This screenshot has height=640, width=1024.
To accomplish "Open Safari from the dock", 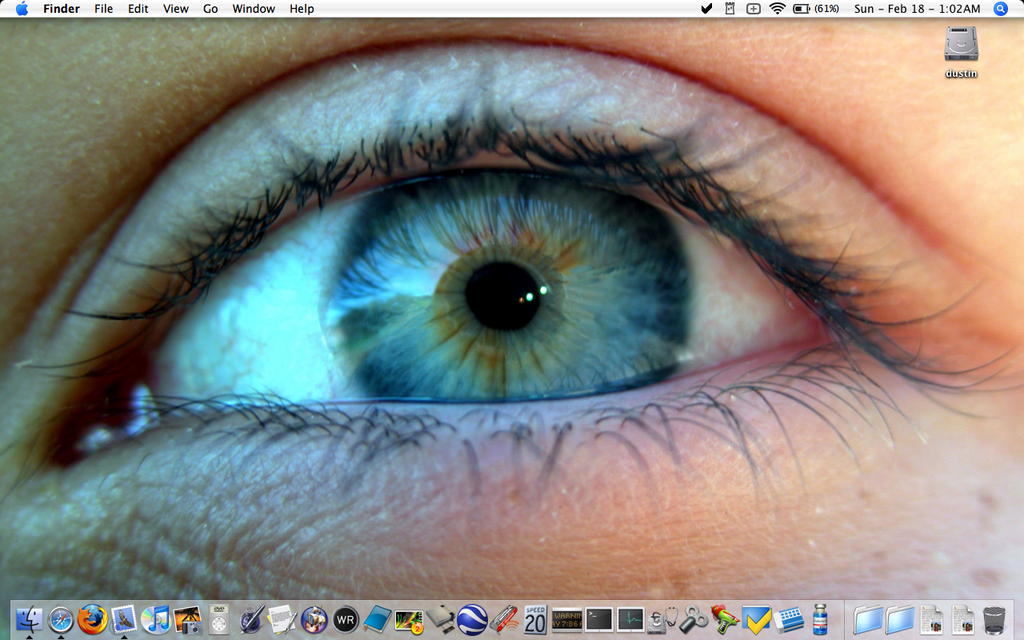I will coord(61,619).
